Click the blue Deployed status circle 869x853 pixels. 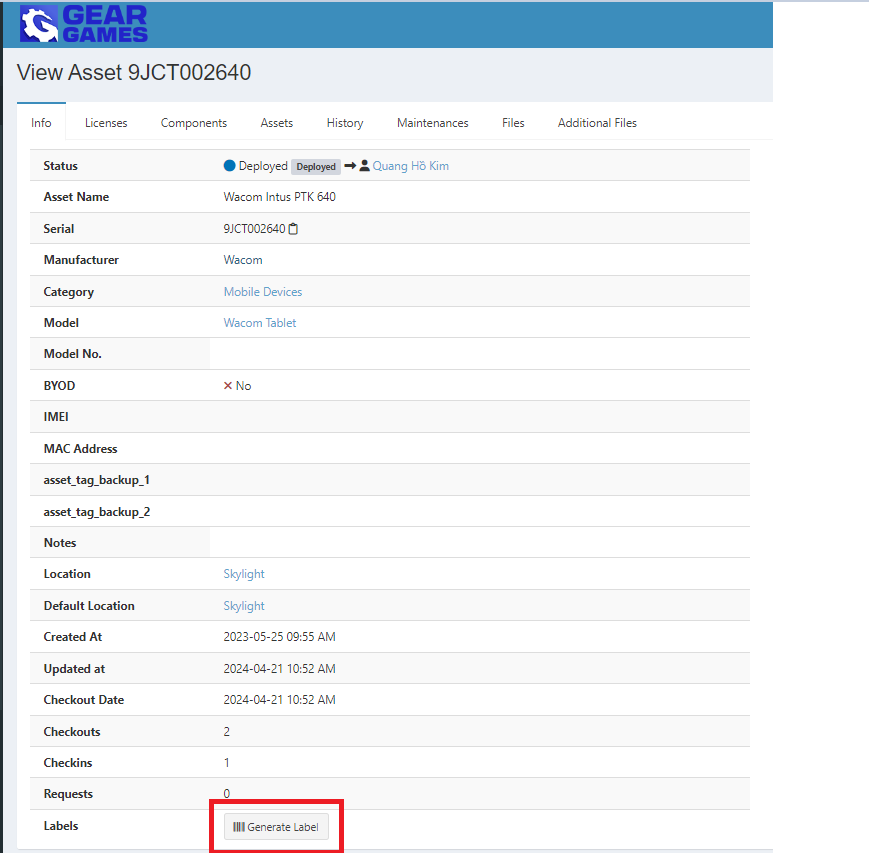(x=229, y=166)
